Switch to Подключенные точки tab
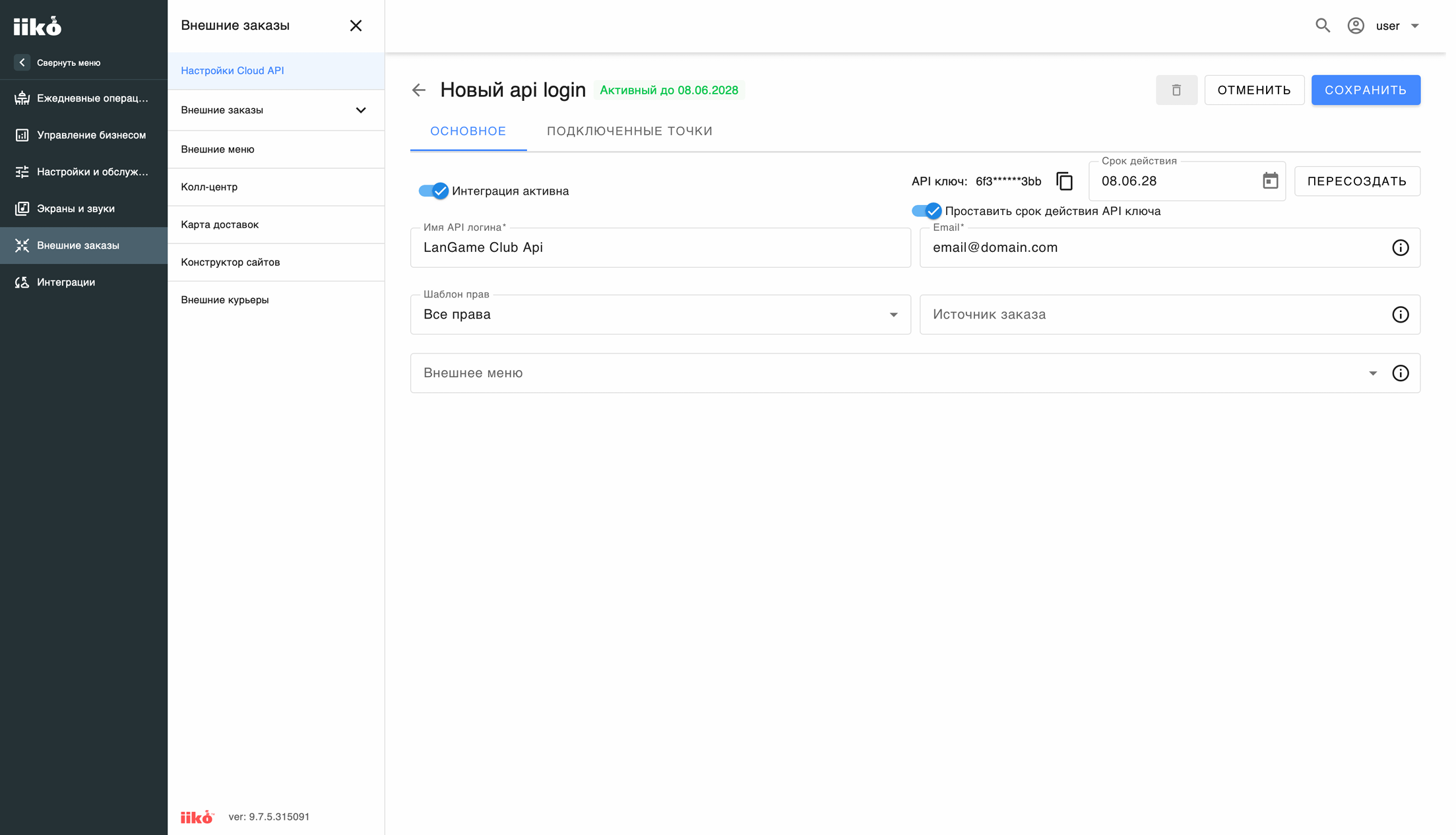This screenshot has width=1456, height=835. click(x=629, y=131)
